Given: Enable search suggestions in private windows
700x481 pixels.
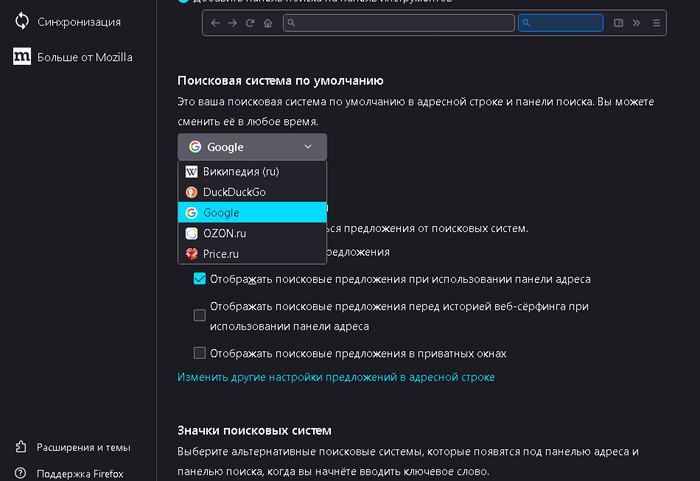Looking at the screenshot, I should click(x=200, y=353).
